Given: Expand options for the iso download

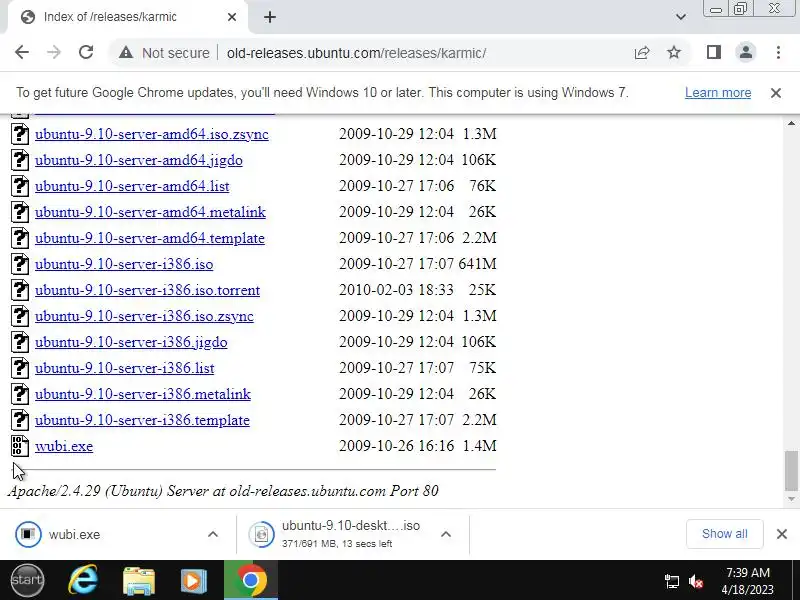Looking at the screenshot, I should tap(445, 534).
